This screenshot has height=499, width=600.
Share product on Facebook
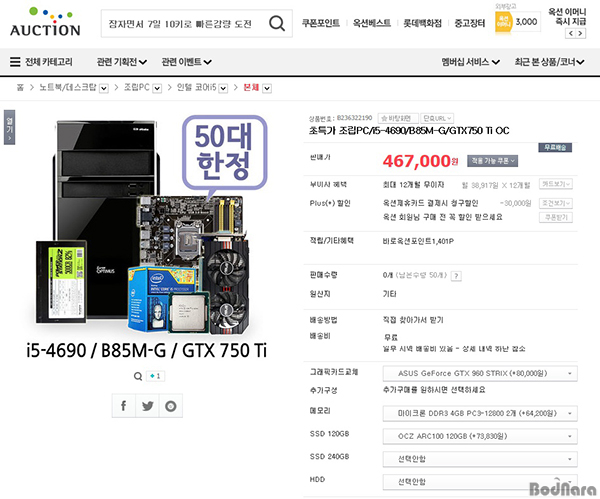(124, 406)
